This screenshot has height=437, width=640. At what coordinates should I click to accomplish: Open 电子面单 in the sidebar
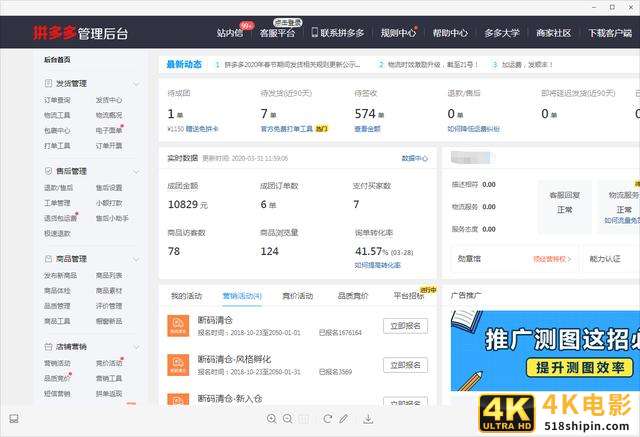pos(109,131)
